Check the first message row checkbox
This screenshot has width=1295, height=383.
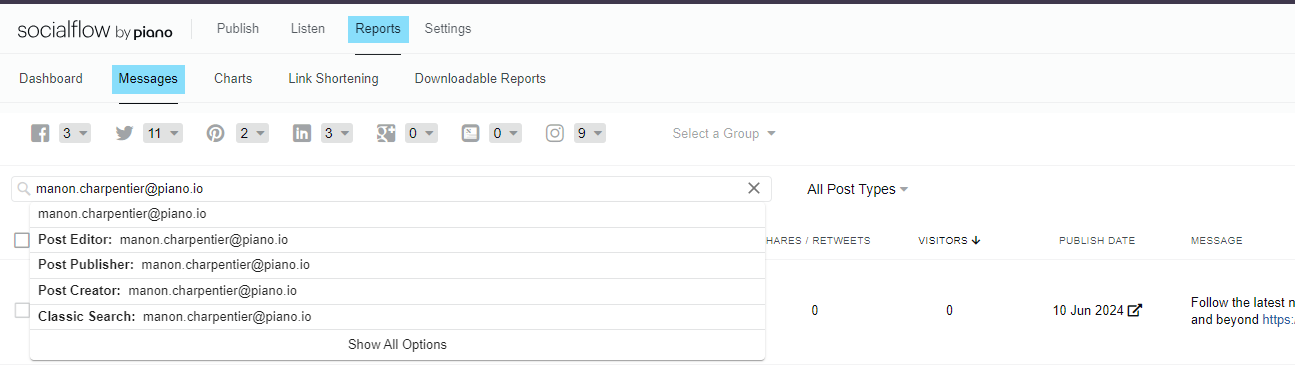pyautogui.click(x=22, y=310)
